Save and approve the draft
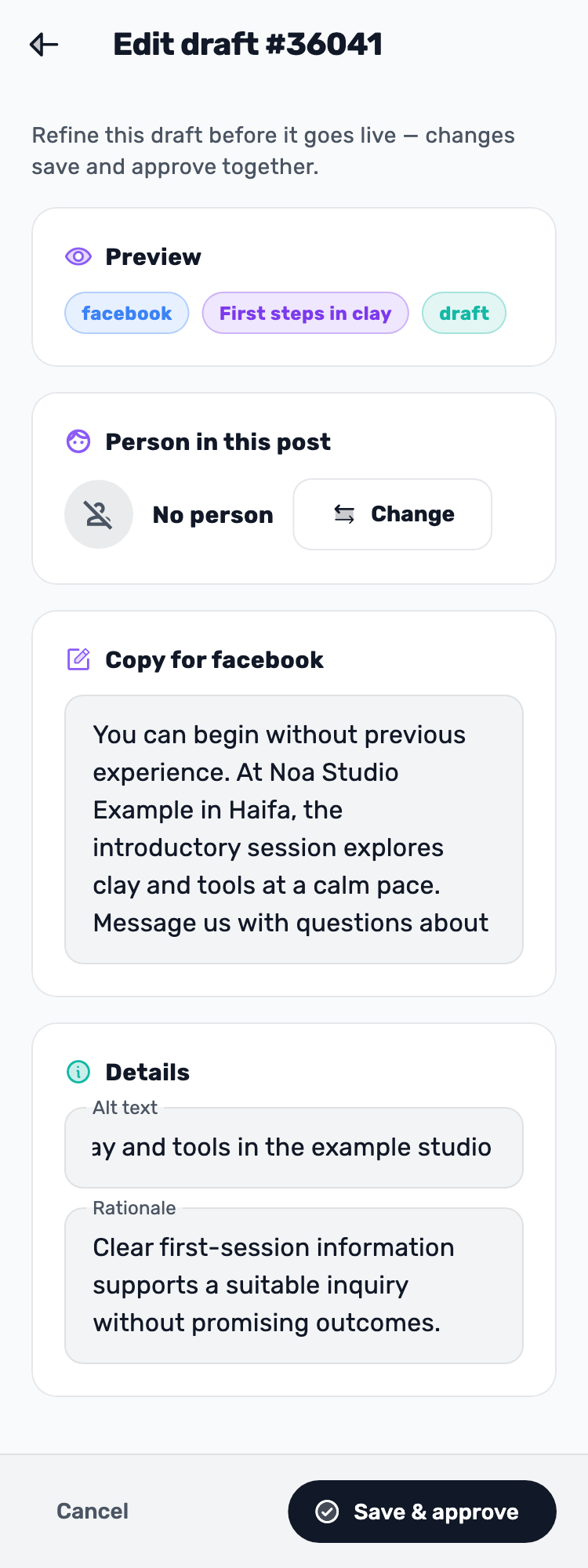 coord(423,1512)
